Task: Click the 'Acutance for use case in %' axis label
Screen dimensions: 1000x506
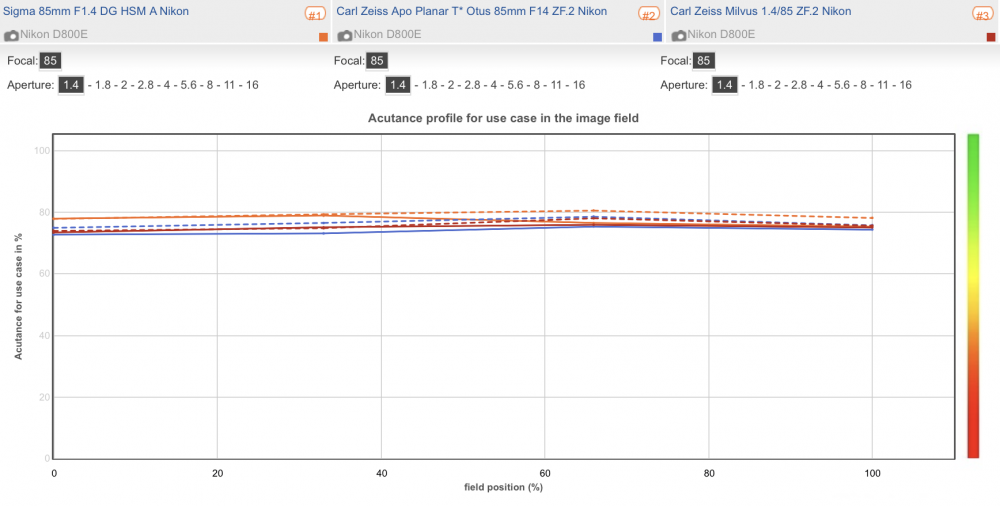Action: pos(18,296)
